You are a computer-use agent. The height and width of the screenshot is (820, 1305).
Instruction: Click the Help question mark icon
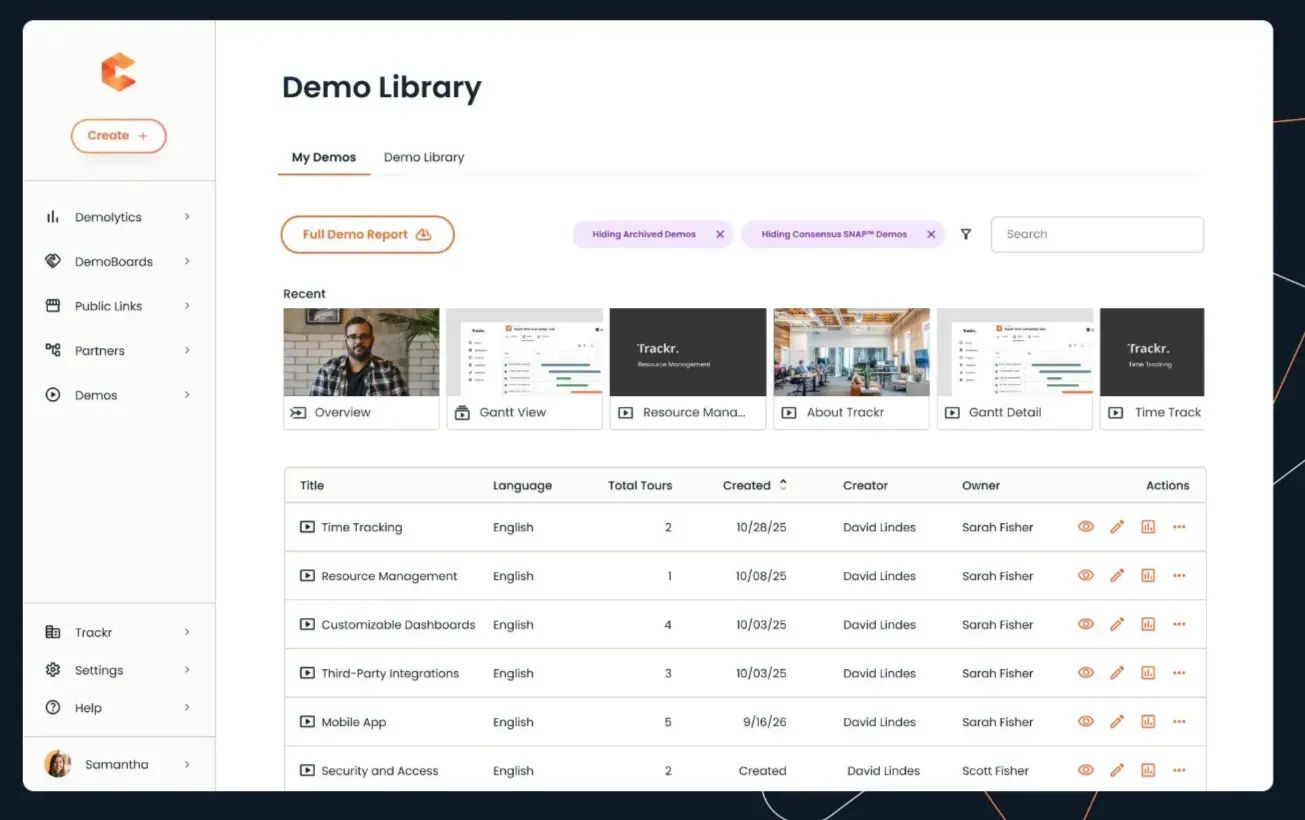[53, 708]
